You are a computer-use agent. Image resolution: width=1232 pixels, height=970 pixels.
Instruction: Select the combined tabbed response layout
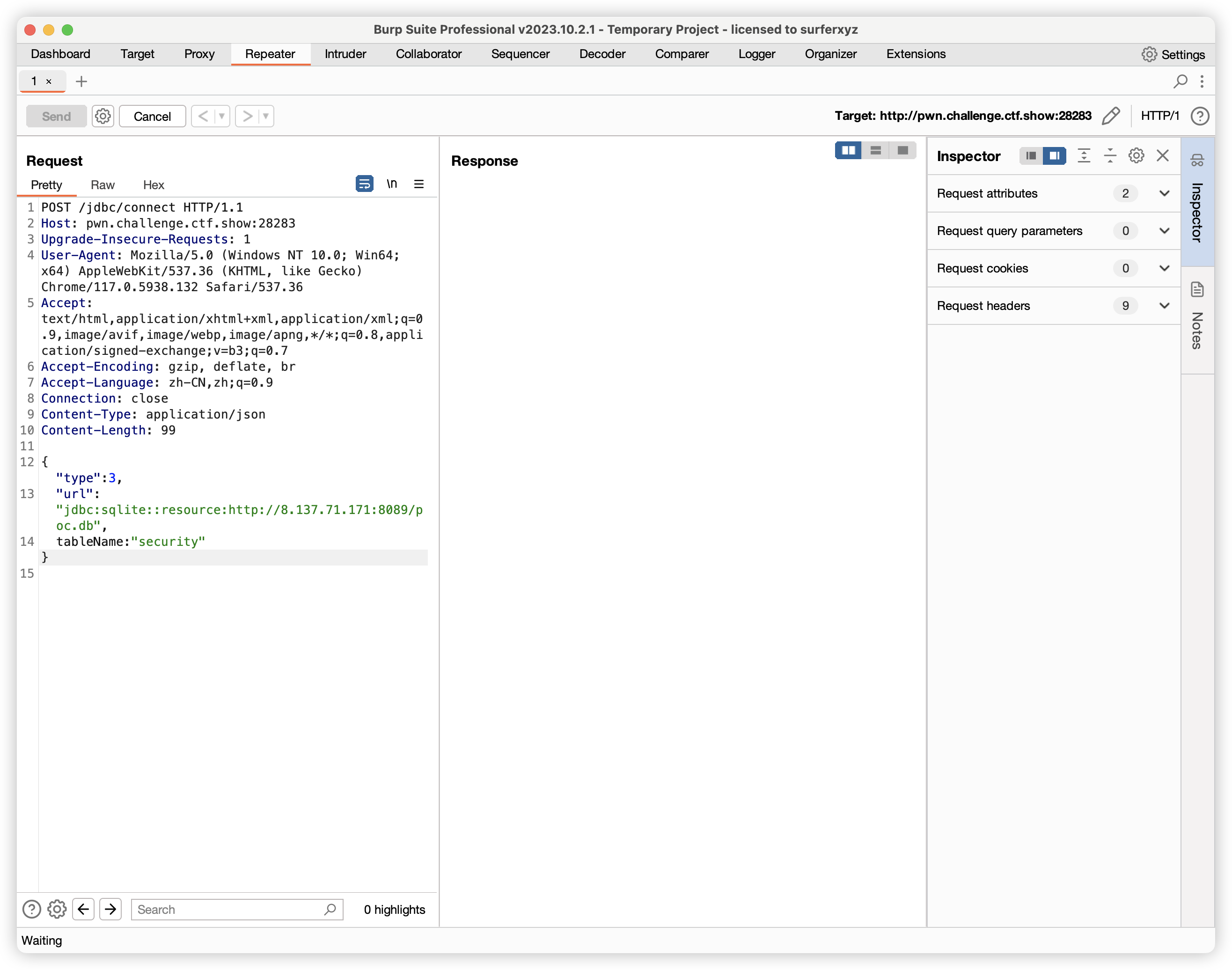(x=903, y=150)
